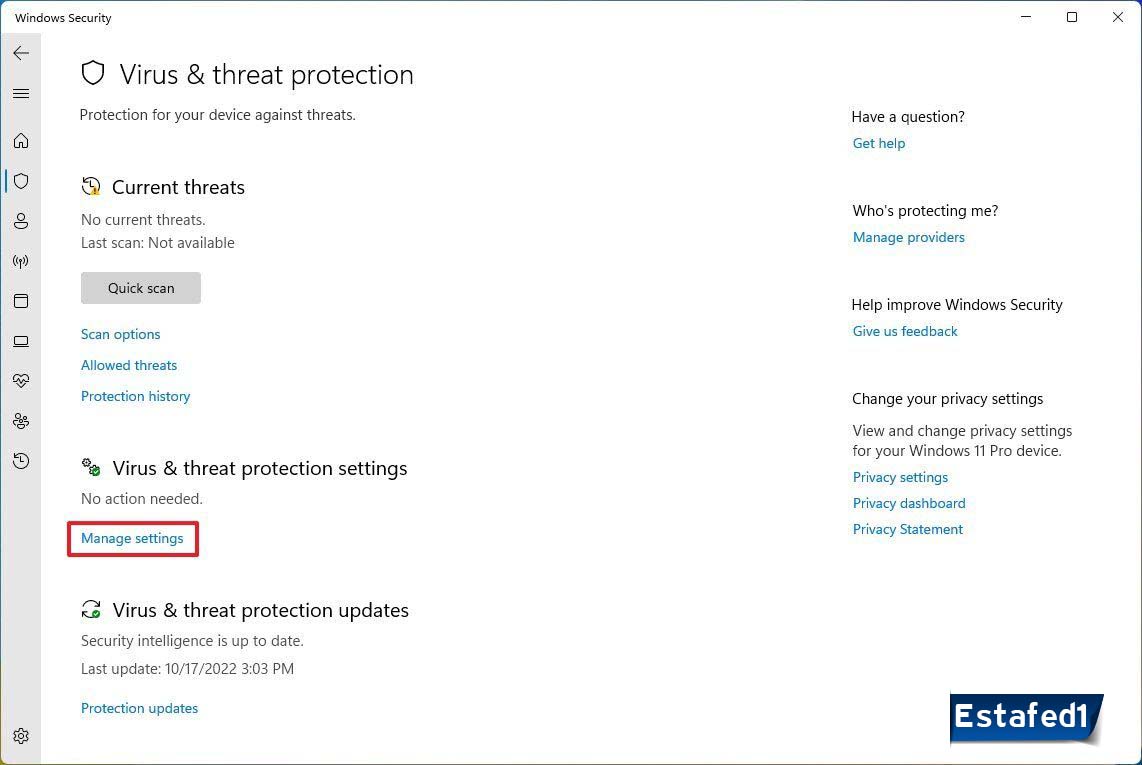The image size is (1142, 765).
Task: Go back using the back arrow
Action: (x=21, y=53)
